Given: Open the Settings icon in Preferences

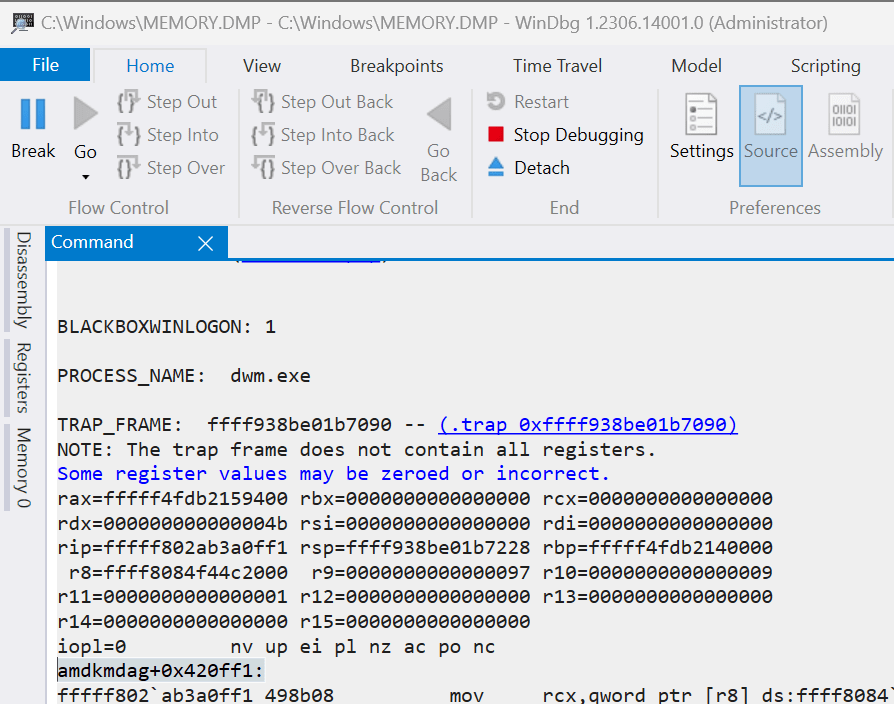Looking at the screenshot, I should tap(701, 114).
